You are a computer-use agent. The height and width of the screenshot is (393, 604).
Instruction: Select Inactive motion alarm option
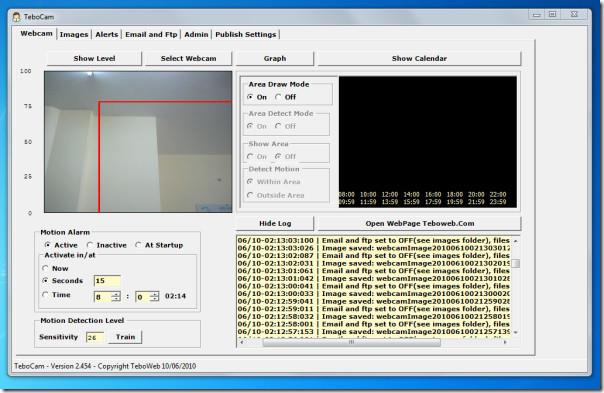tap(90, 245)
